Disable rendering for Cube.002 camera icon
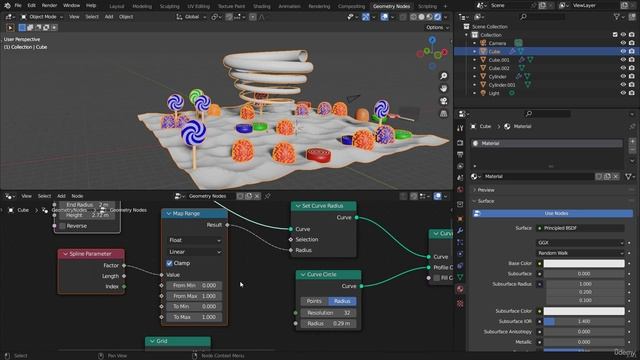Viewport: 640px width, 360px height. (631, 68)
